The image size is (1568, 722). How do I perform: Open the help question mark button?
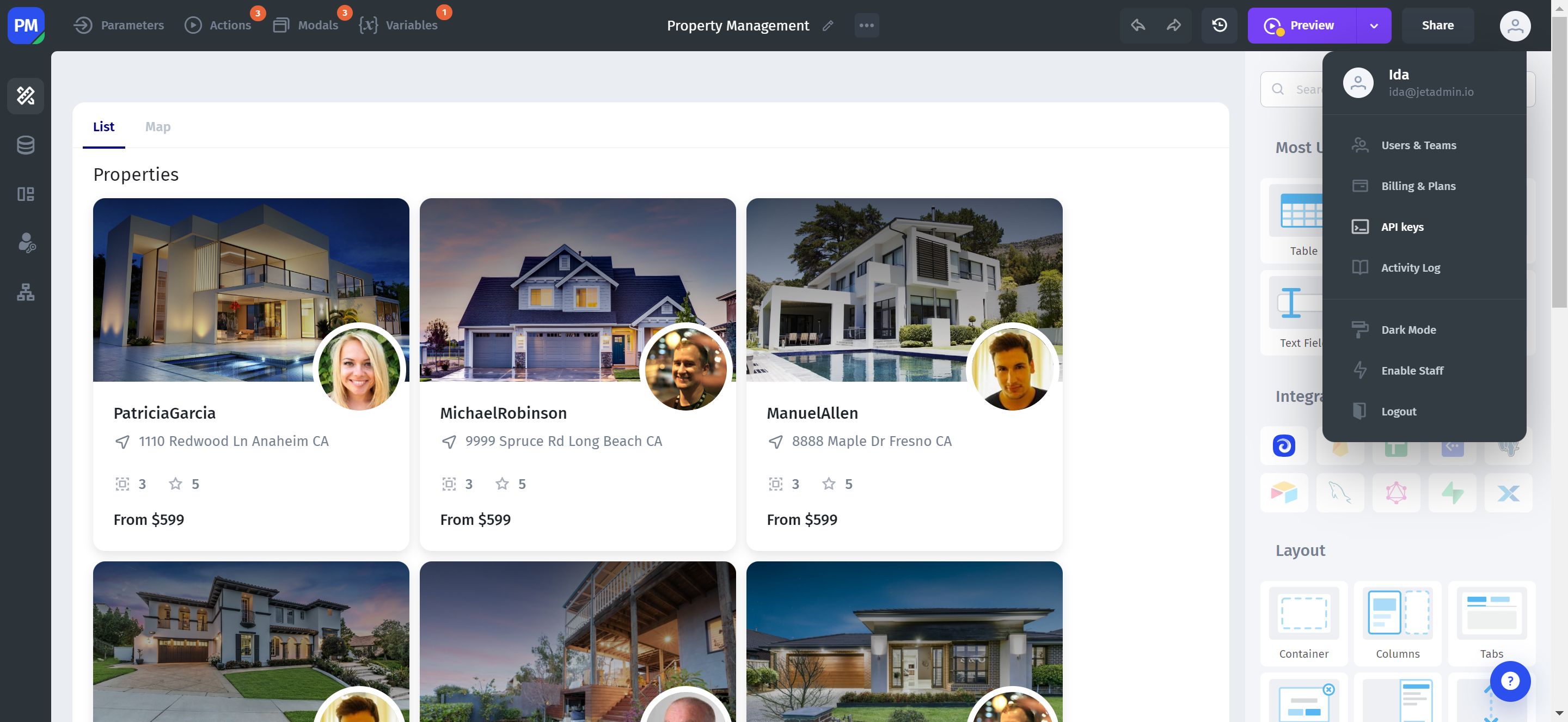click(1510, 681)
